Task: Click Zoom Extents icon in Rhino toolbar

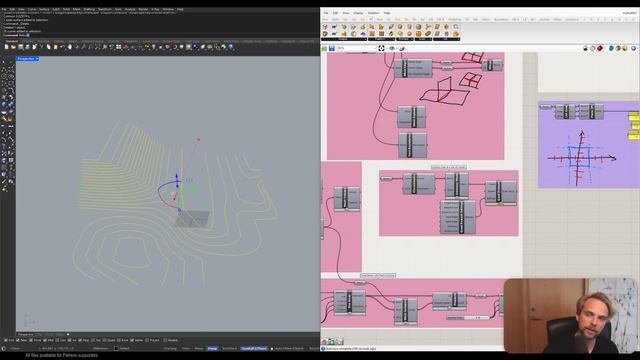Action: point(97,47)
